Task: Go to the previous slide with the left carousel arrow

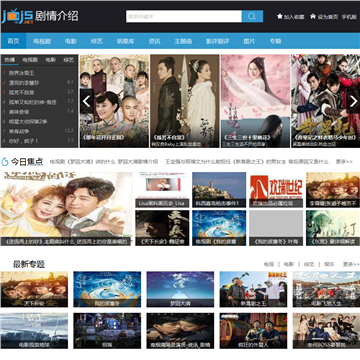Action: click(87, 101)
